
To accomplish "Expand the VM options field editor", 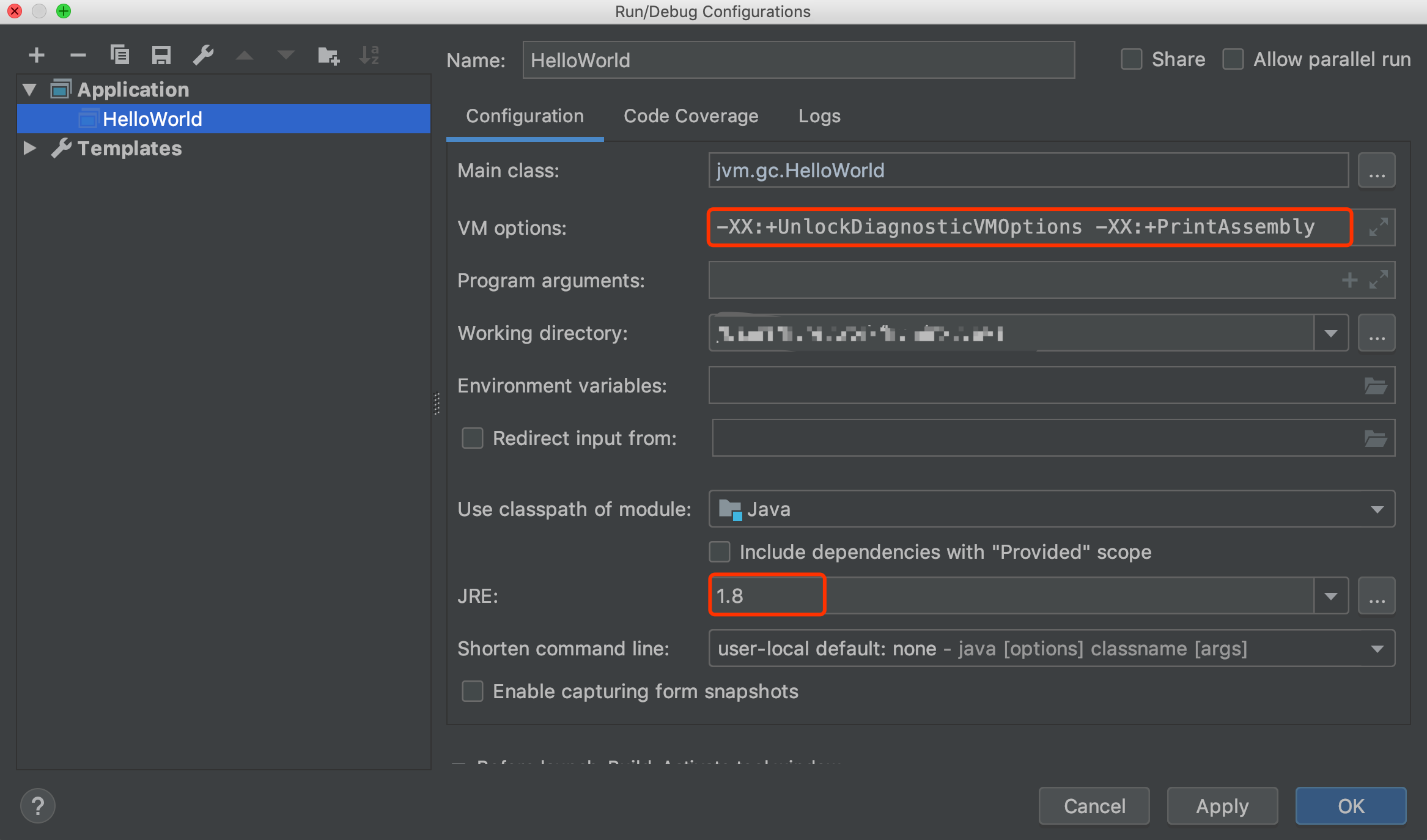I will (1377, 227).
